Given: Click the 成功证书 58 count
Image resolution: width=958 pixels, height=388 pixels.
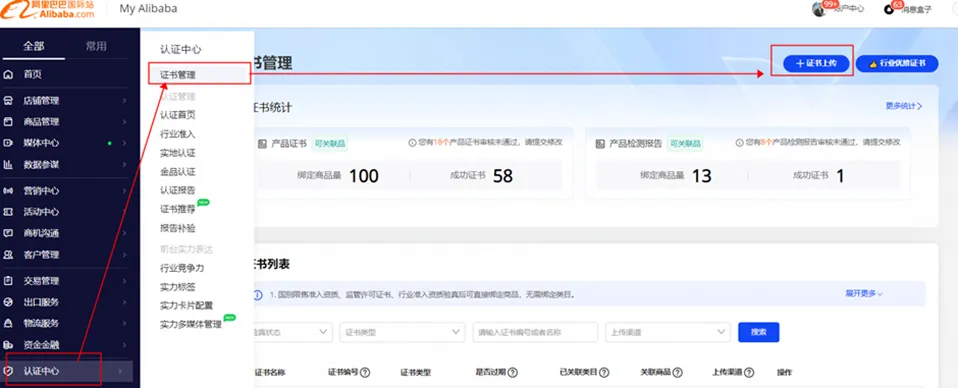Looking at the screenshot, I should [x=503, y=176].
